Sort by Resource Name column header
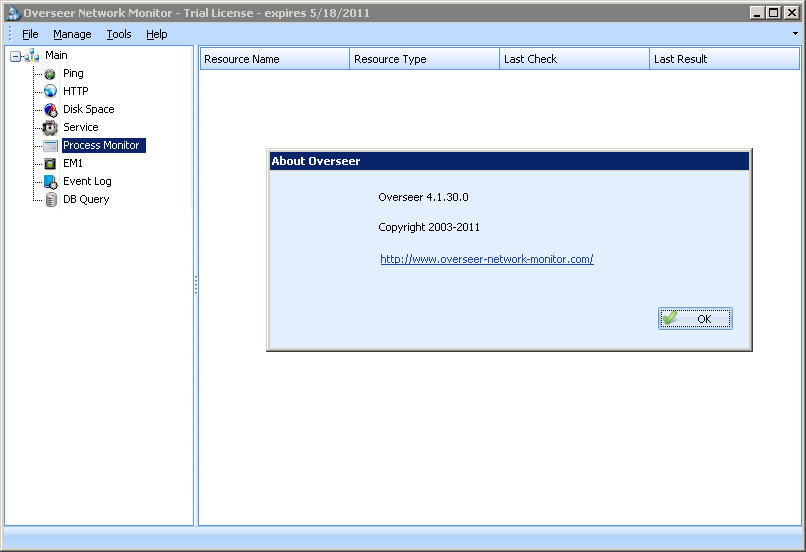806x552 pixels. coord(274,59)
